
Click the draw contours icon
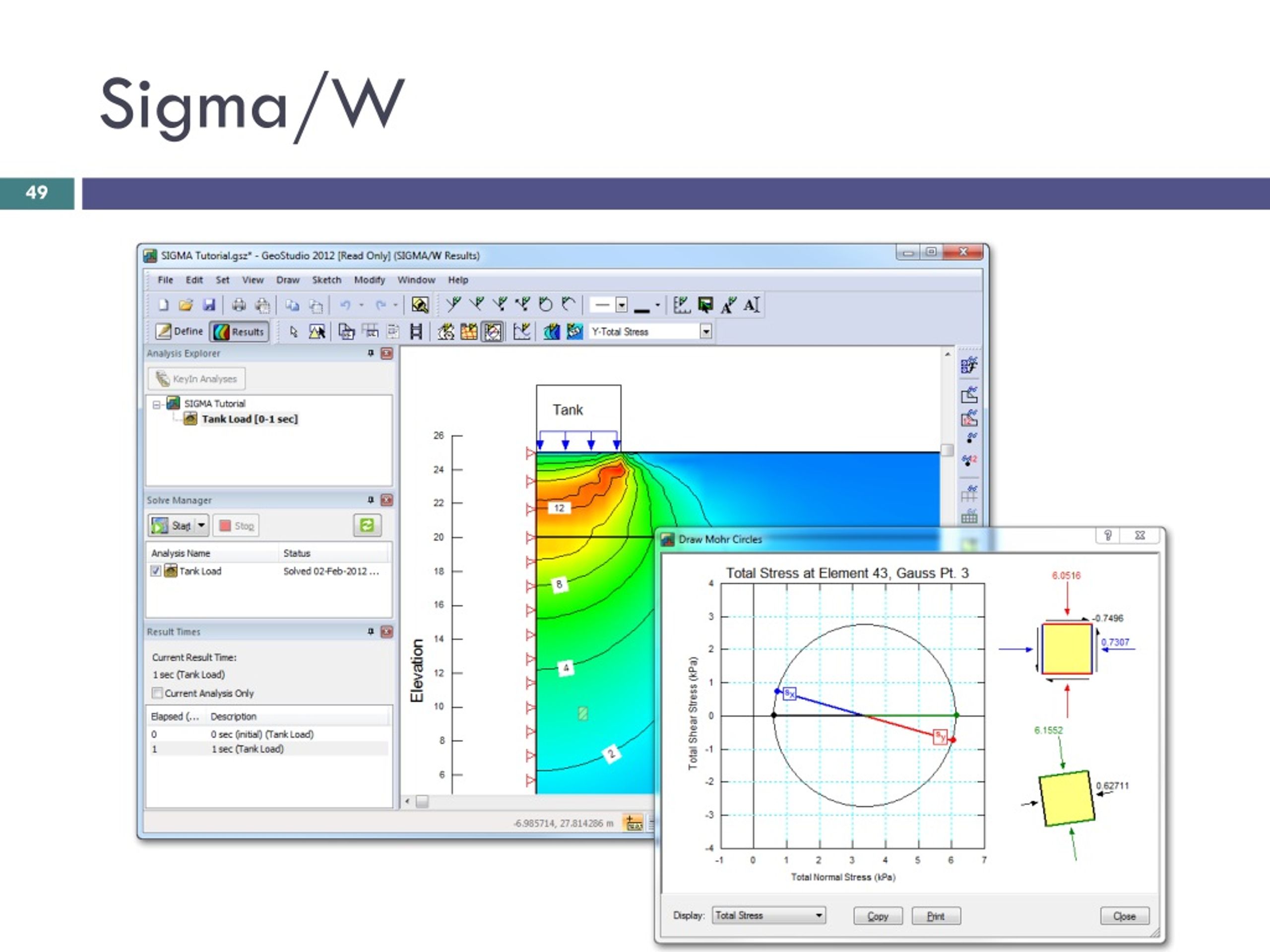point(551,332)
